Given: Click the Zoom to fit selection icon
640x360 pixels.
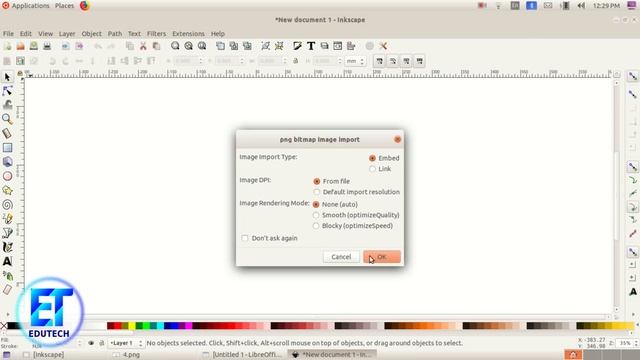Looking at the screenshot, I should point(175,46).
